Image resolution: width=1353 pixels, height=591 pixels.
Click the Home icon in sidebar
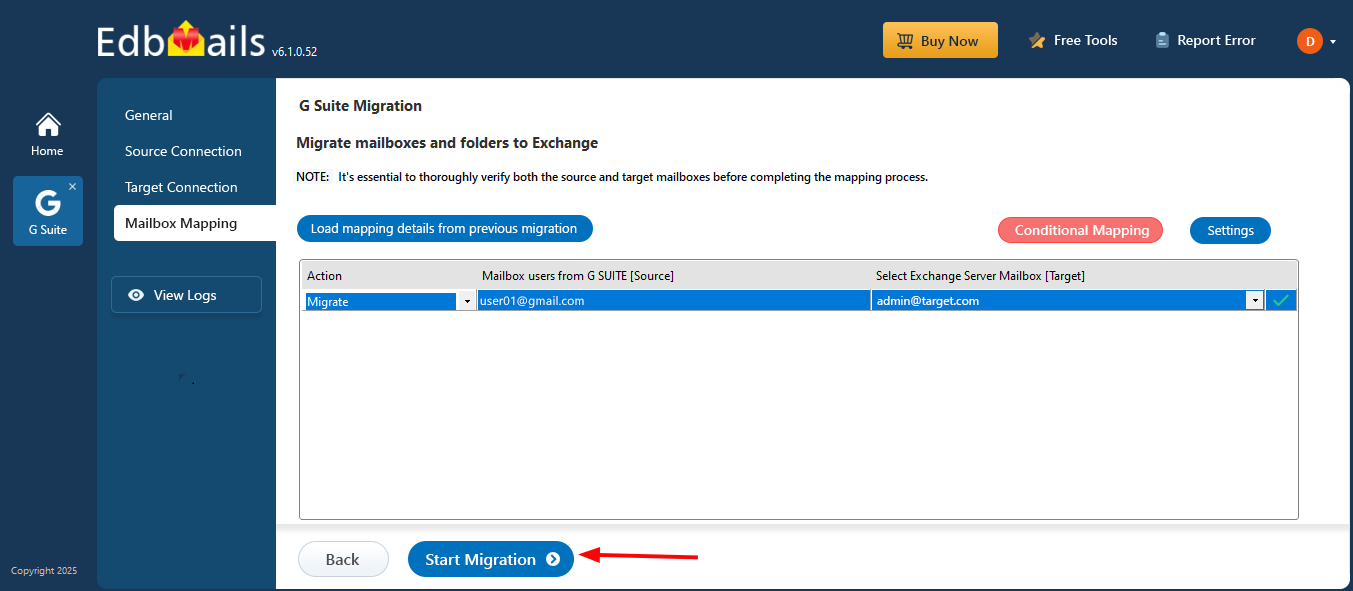point(47,125)
